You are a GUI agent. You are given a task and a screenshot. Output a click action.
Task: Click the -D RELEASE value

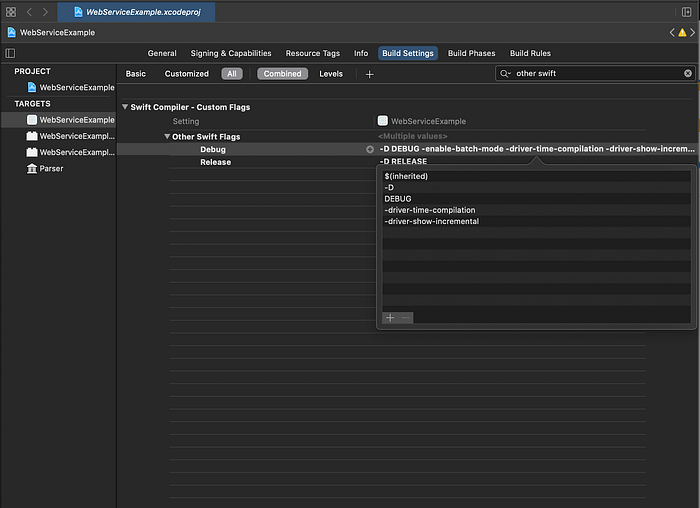[403, 161]
